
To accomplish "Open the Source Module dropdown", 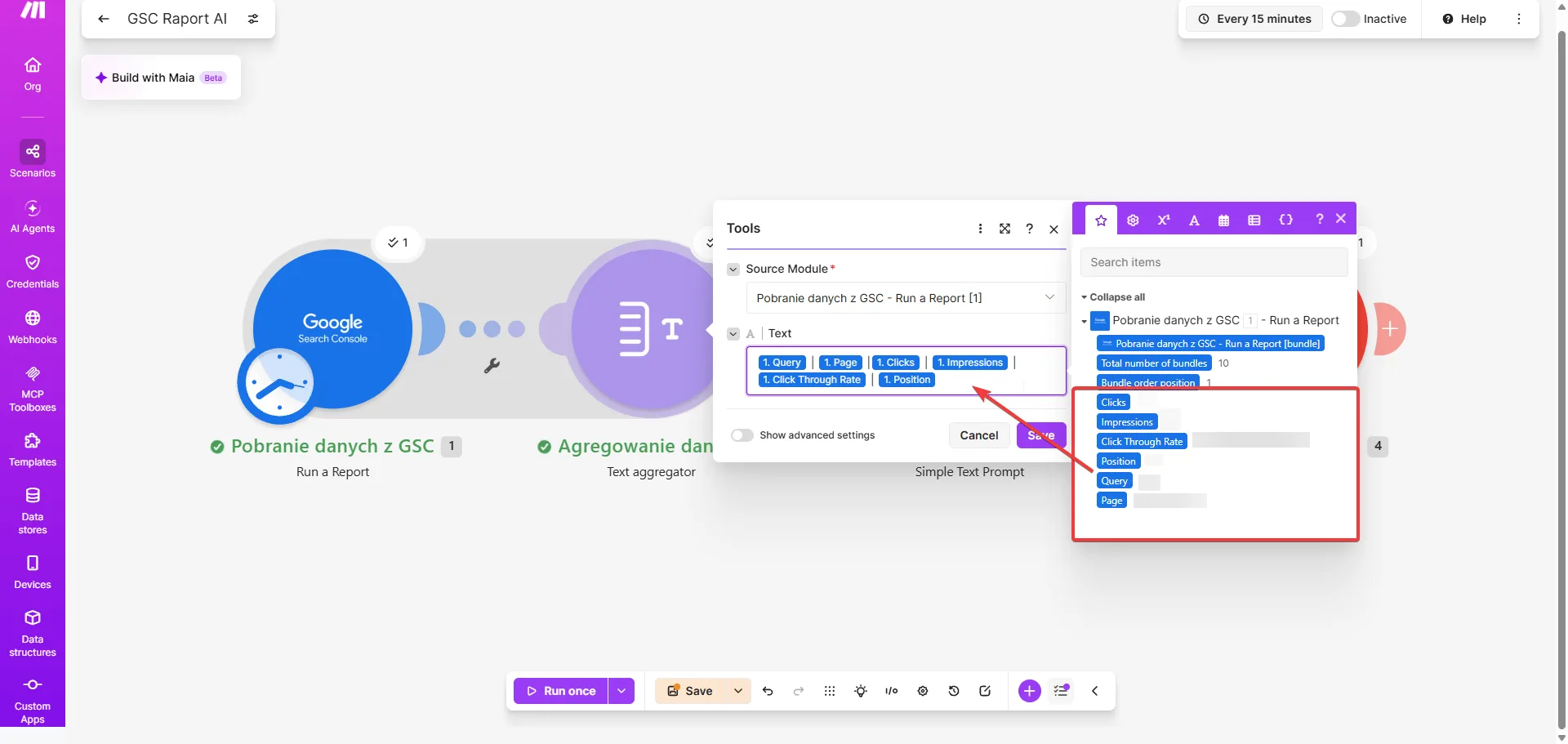I will click(x=906, y=298).
